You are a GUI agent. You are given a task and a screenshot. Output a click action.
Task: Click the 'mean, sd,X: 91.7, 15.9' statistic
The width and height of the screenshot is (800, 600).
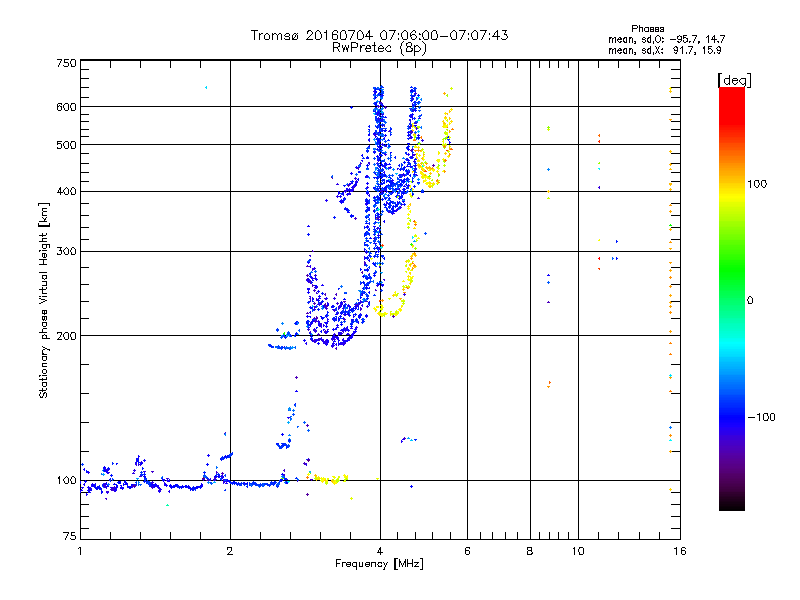click(664, 50)
